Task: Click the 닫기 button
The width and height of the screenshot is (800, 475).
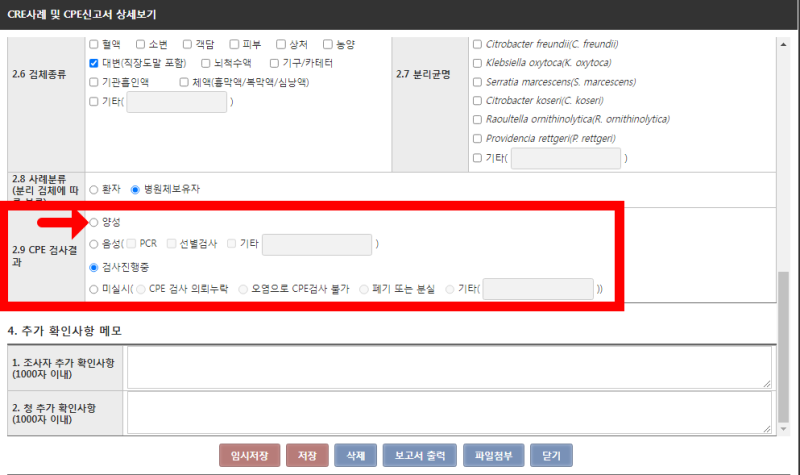Action: pyautogui.click(x=551, y=456)
